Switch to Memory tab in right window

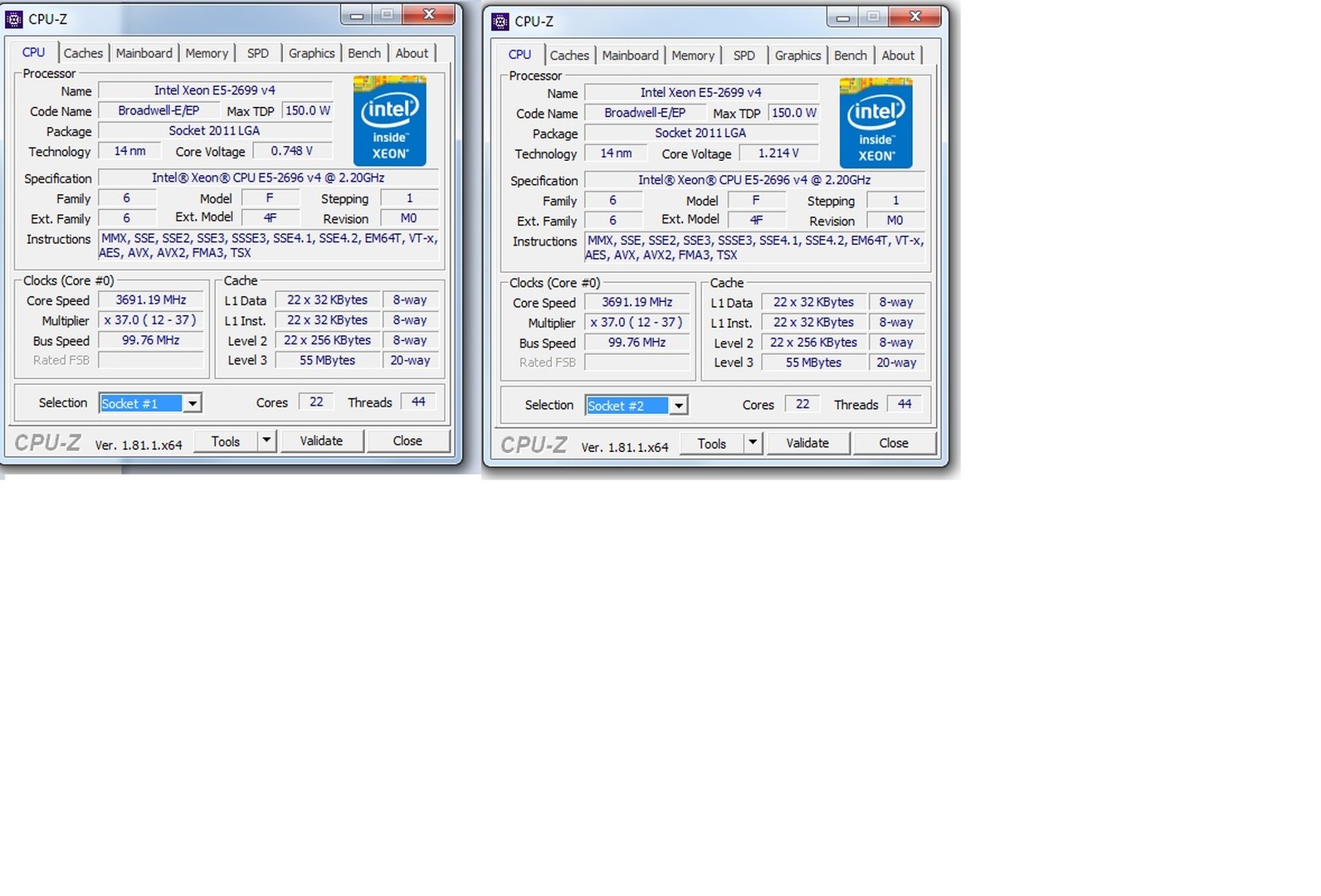point(693,56)
